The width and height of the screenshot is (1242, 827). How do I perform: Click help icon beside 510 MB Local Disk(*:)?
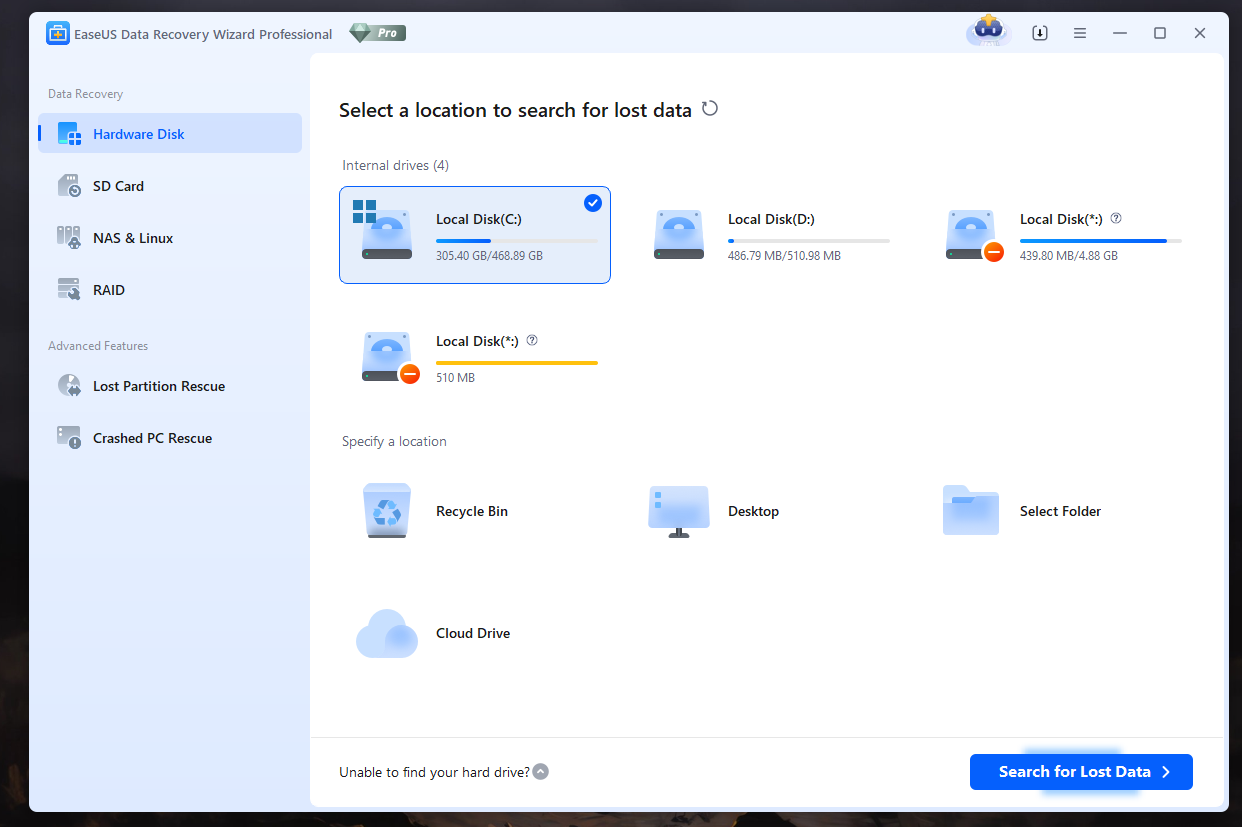coord(532,340)
